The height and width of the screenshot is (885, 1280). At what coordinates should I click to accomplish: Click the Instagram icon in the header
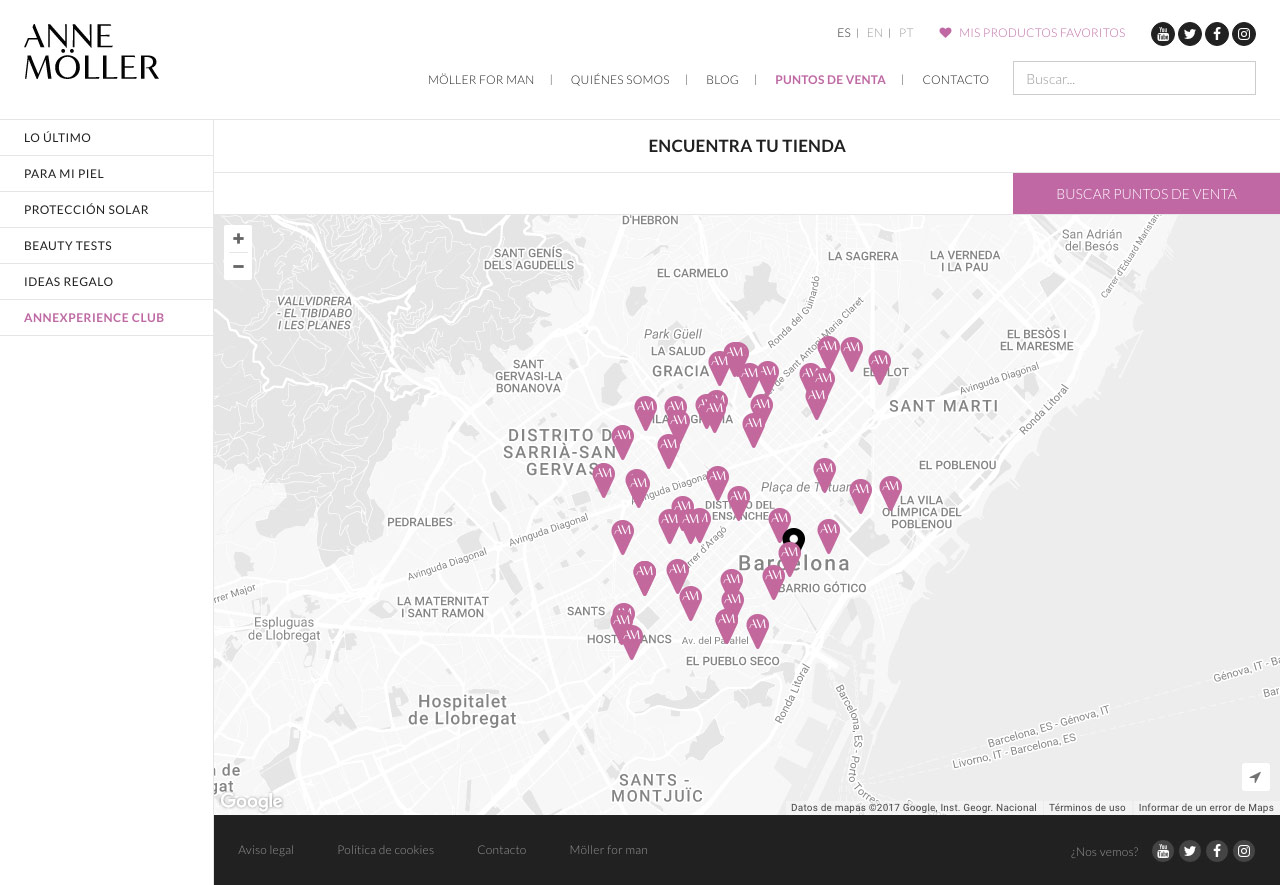(x=1244, y=34)
